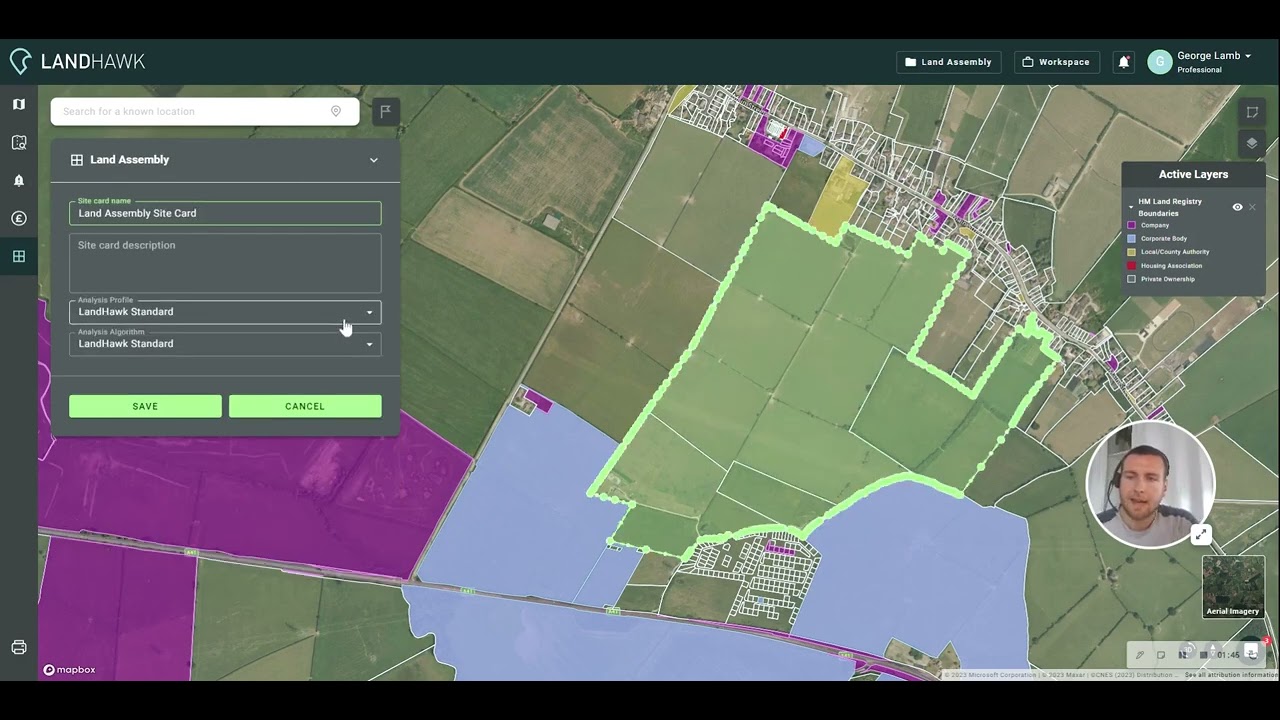This screenshot has height=720, width=1280.
Task: Collapse the Land Assembly panel chevron
Action: click(x=374, y=160)
